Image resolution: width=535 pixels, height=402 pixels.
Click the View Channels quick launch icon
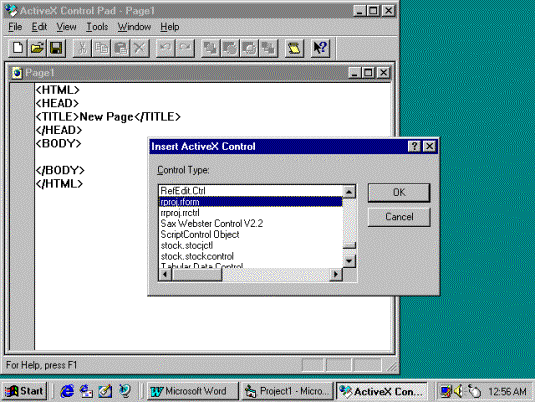(x=125, y=391)
